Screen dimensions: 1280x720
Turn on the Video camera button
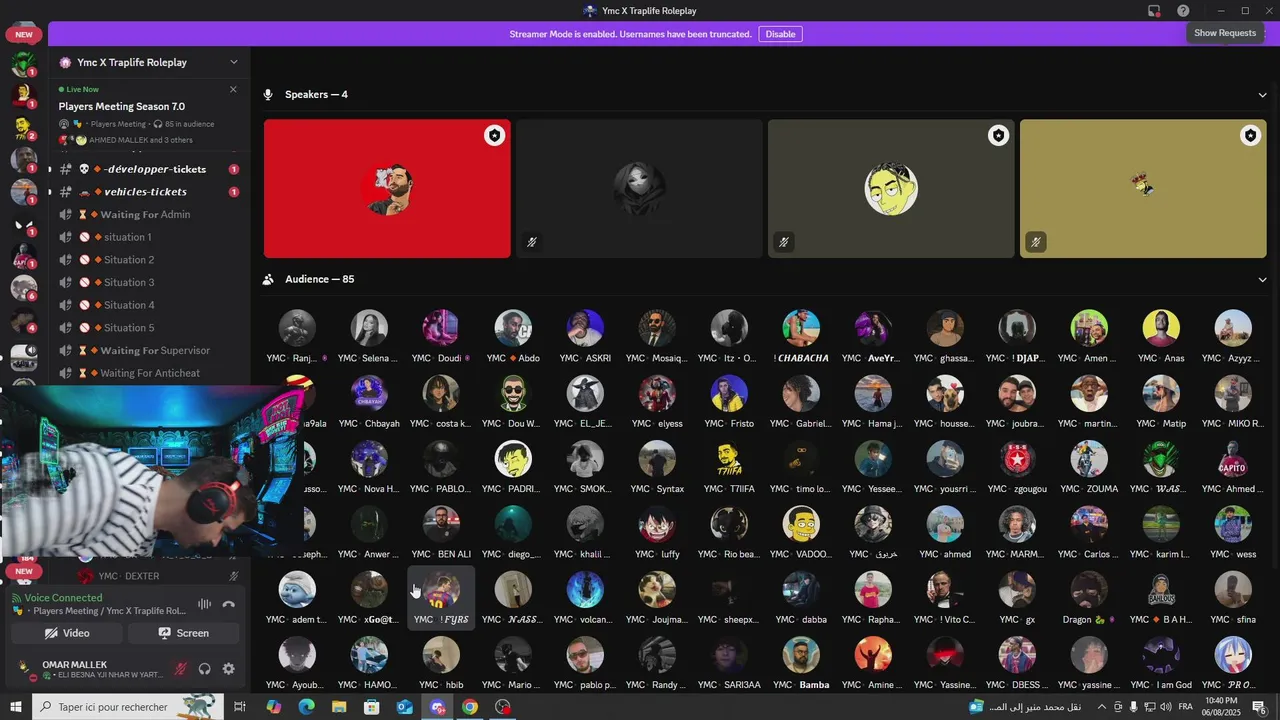point(67,633)
